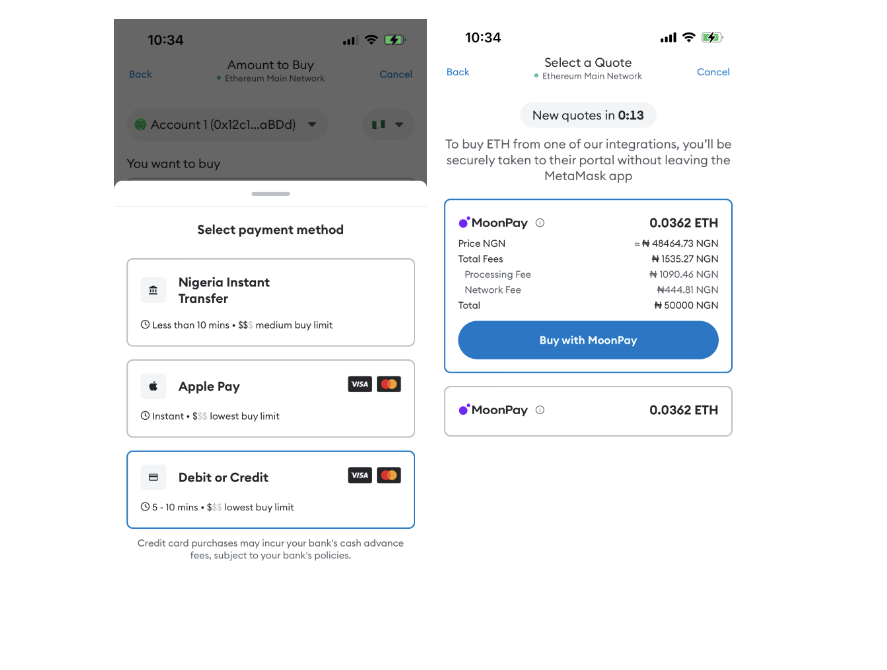Open the Nigeria flag region dropdown
The height and width of the screenshot is (670, 887).
click(x=388, y=125)
